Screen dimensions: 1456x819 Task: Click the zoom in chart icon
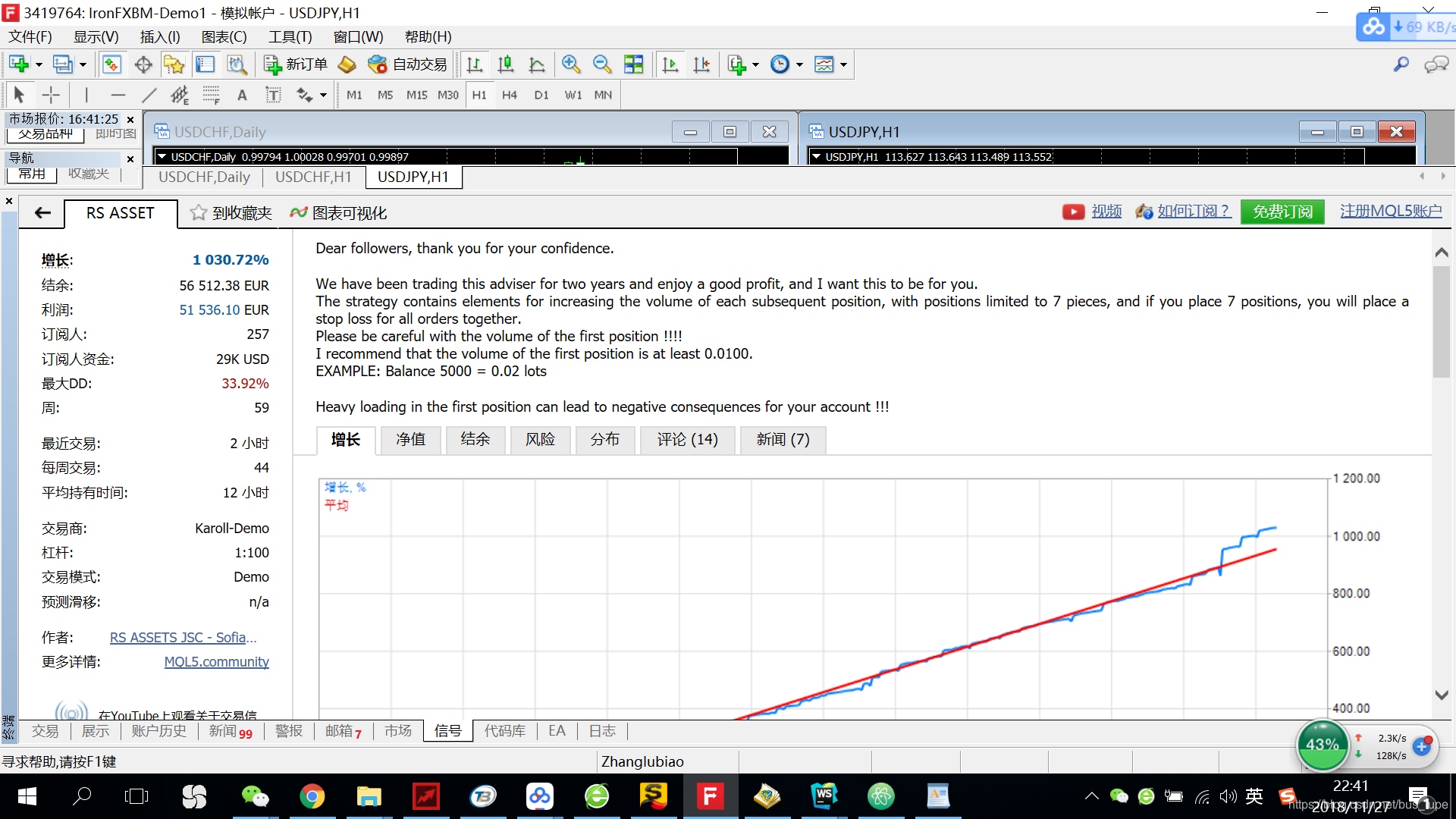571,64
